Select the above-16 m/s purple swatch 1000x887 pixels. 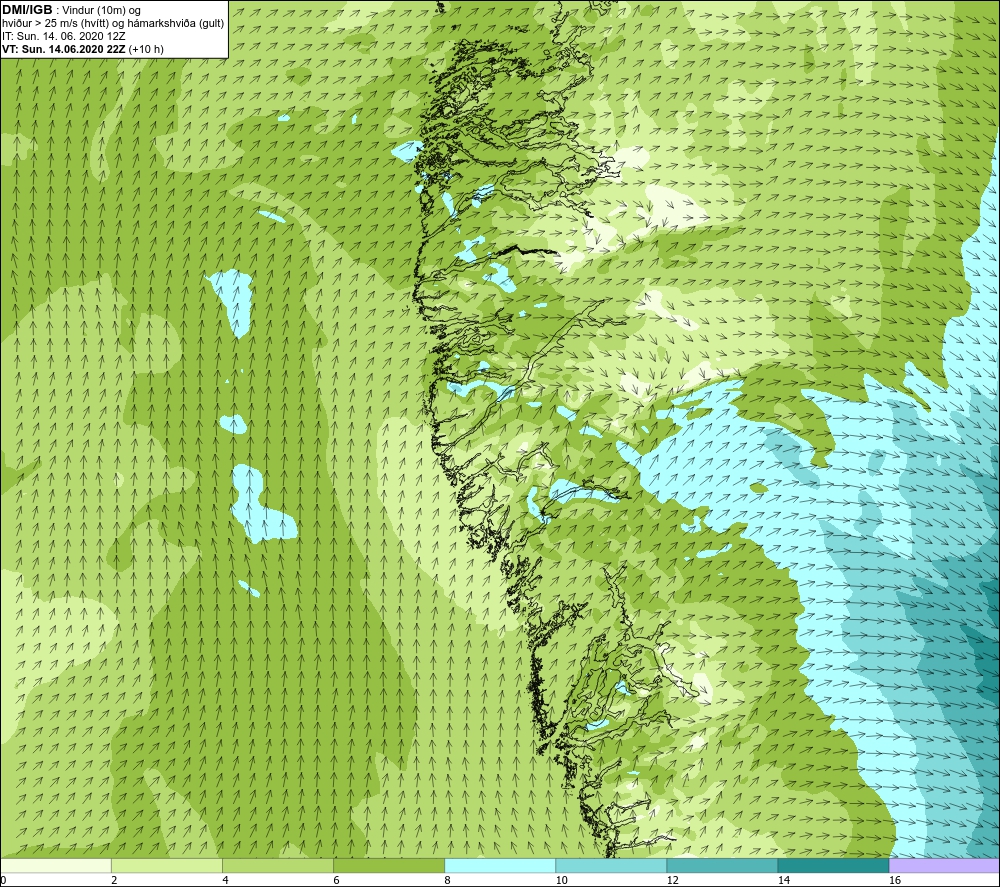(945, 865)
